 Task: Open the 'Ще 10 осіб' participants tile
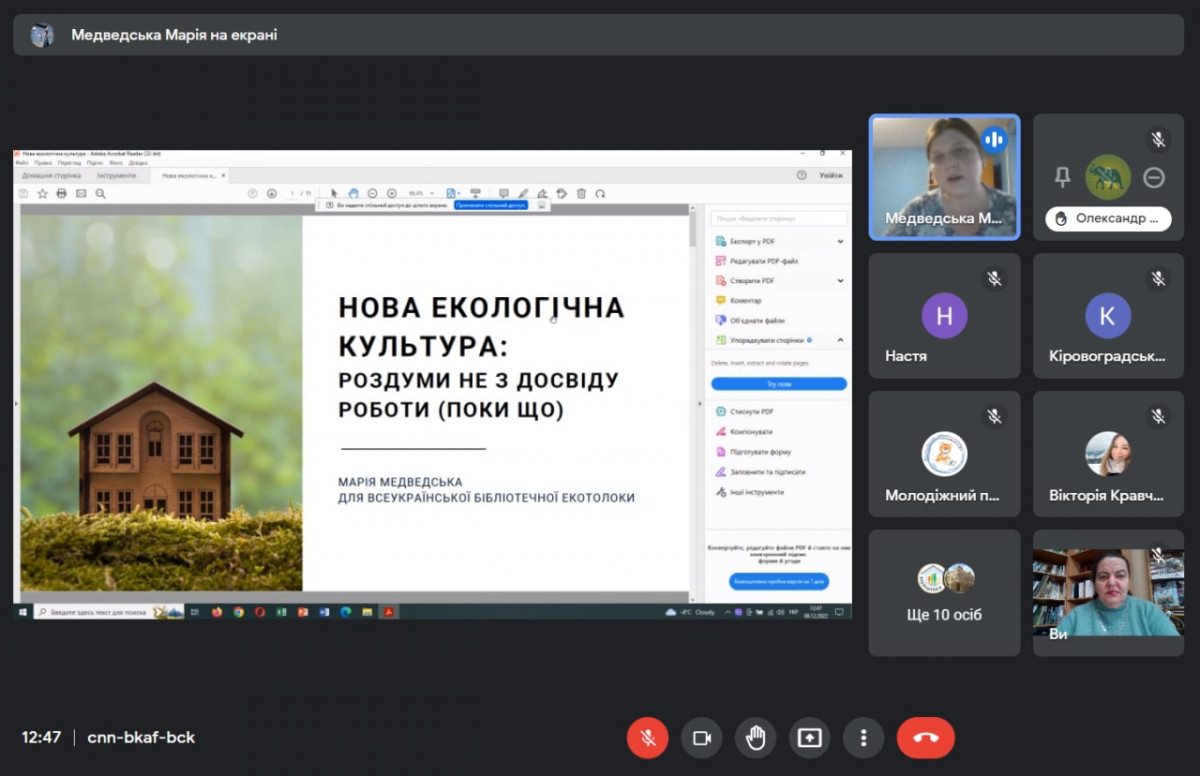[x=944, y=592]
